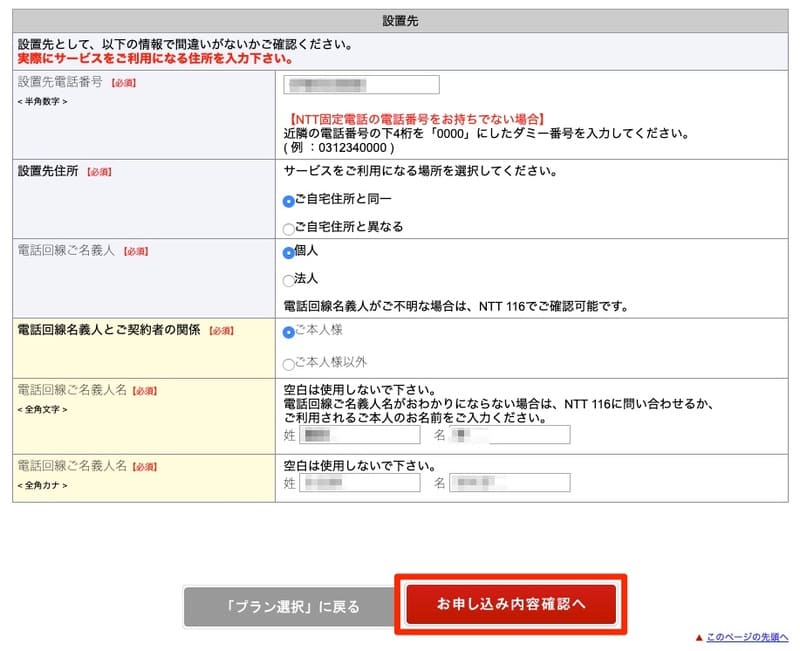This screenshot has width=800, height=651.
Task: Click the 全角文字 format hint
Action: click(42, 410)
